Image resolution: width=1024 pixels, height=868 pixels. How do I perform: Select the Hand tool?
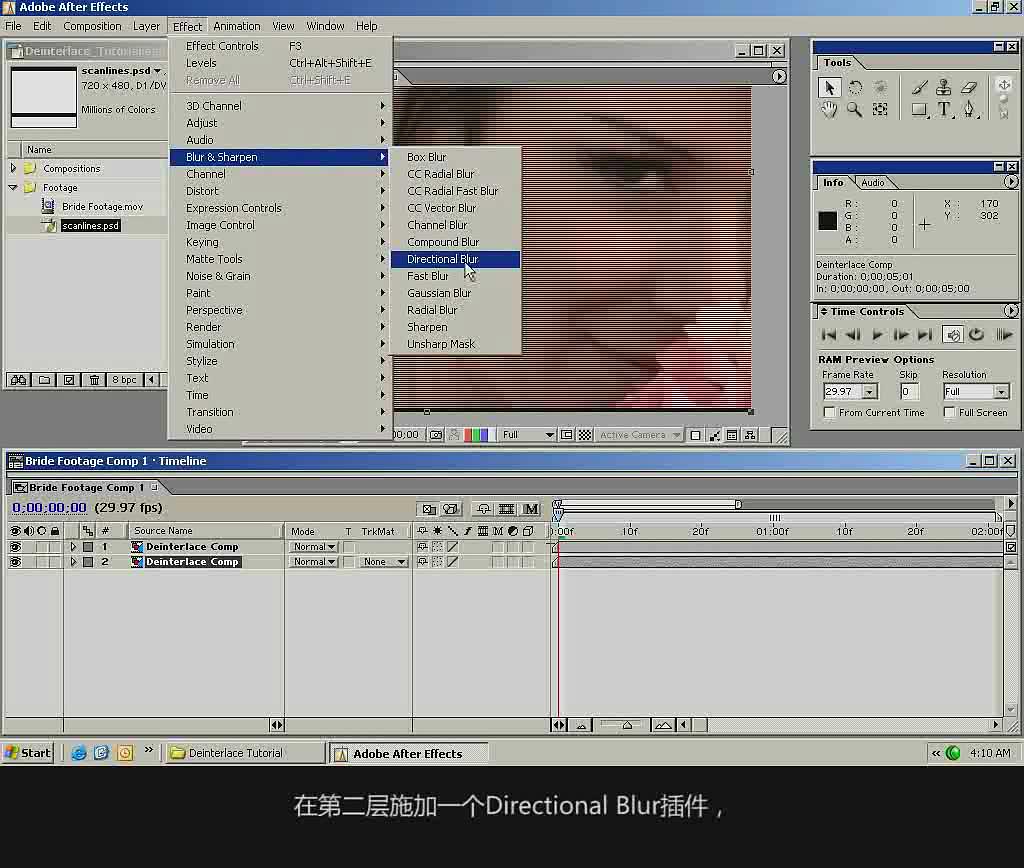pos(829,110)
